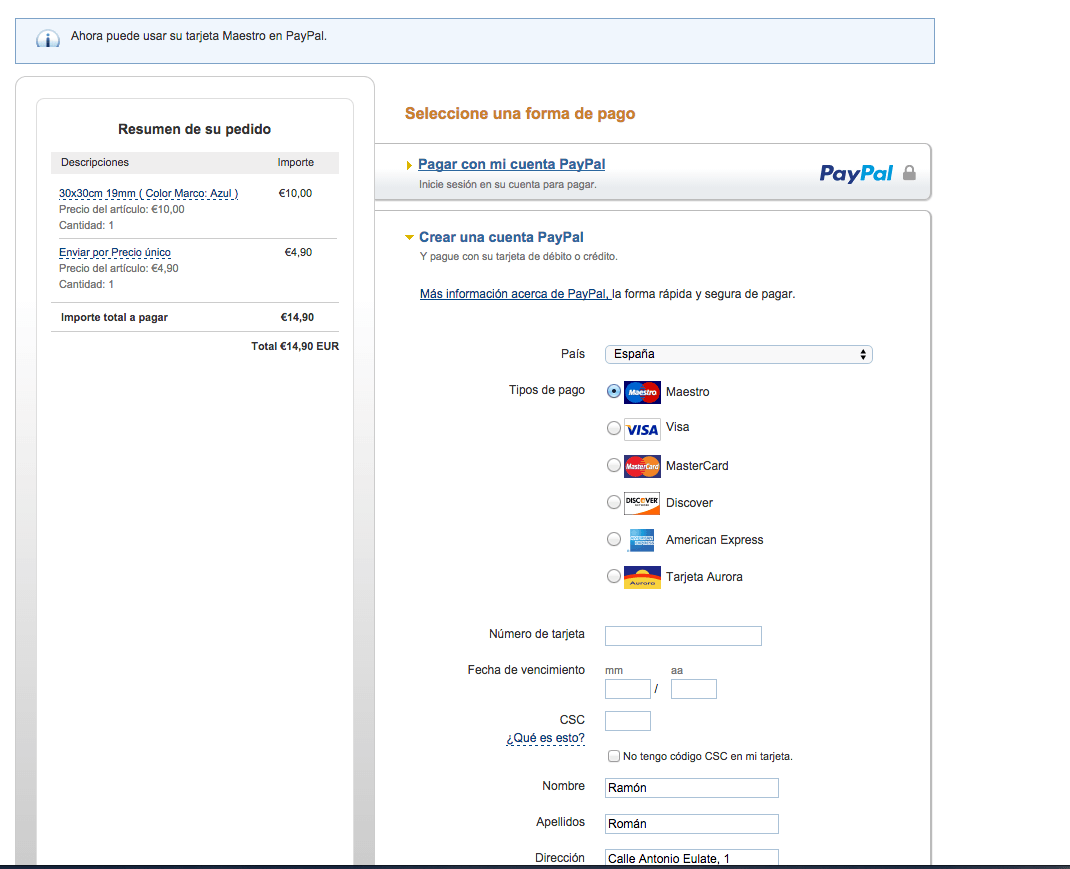The image size is (1070, 869).
Task: Click the 'Crear una cuenta PayPal' heading
Action: (x=501, y=237)
